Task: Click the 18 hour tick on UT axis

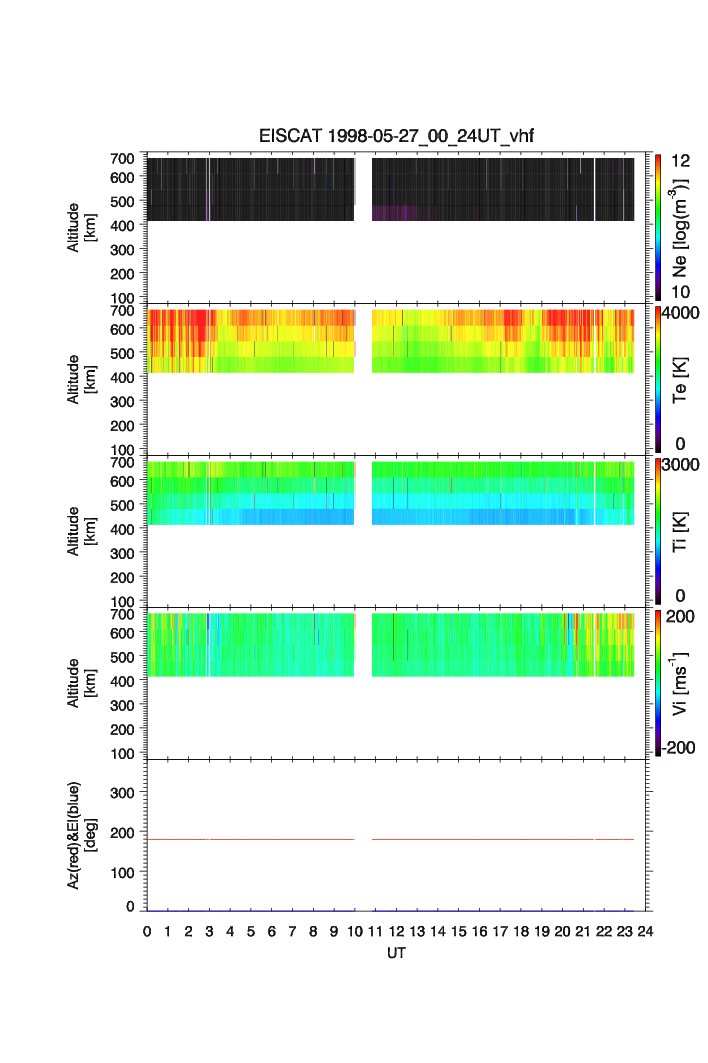Action: (521, 931)
